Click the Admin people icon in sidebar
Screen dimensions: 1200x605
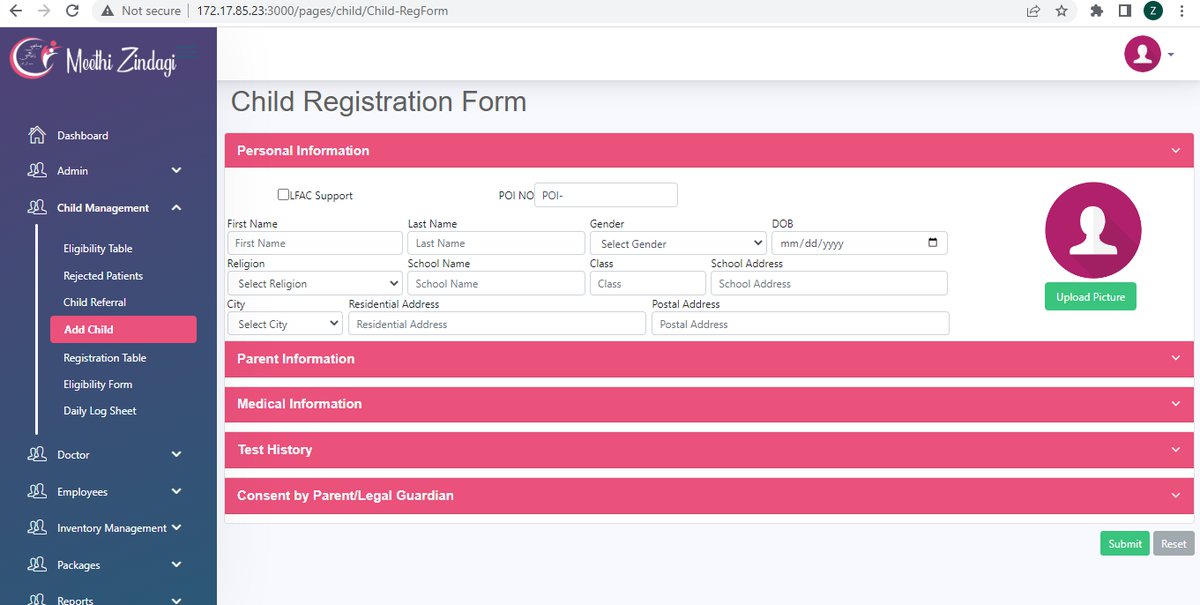37,171
